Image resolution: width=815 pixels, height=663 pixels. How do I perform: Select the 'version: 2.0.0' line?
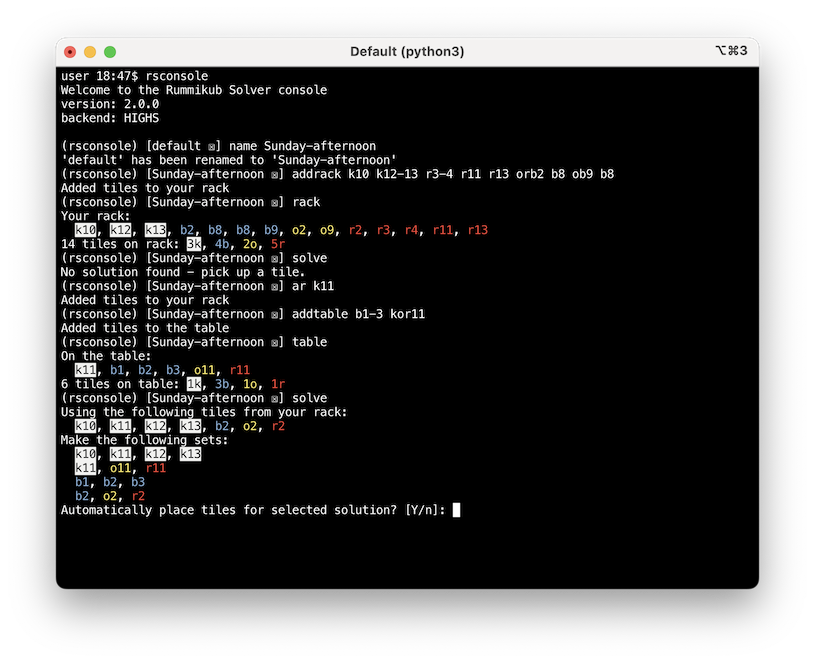[x=110, y=104]
